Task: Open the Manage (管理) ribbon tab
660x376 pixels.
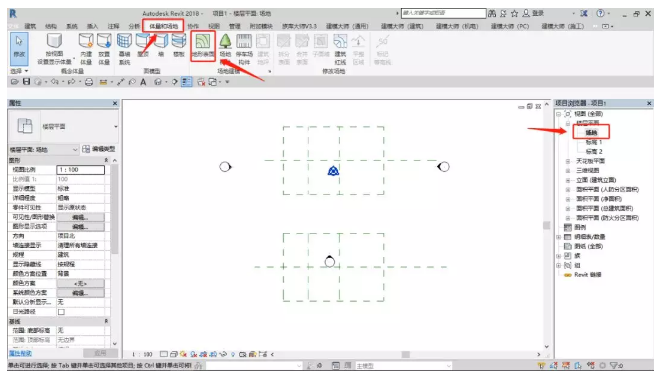Action: (234, 26)
